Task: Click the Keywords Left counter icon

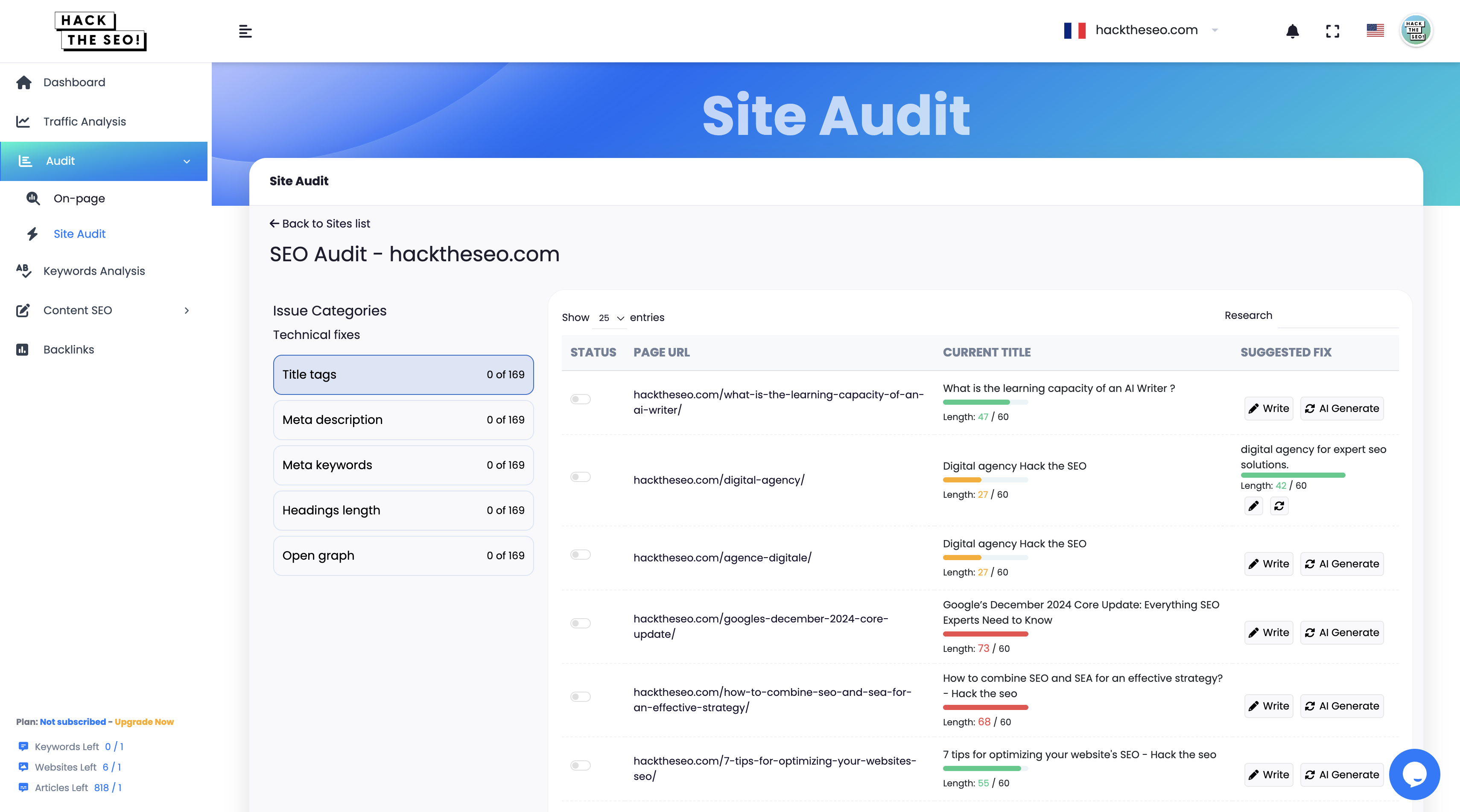Action: point(23,746)
